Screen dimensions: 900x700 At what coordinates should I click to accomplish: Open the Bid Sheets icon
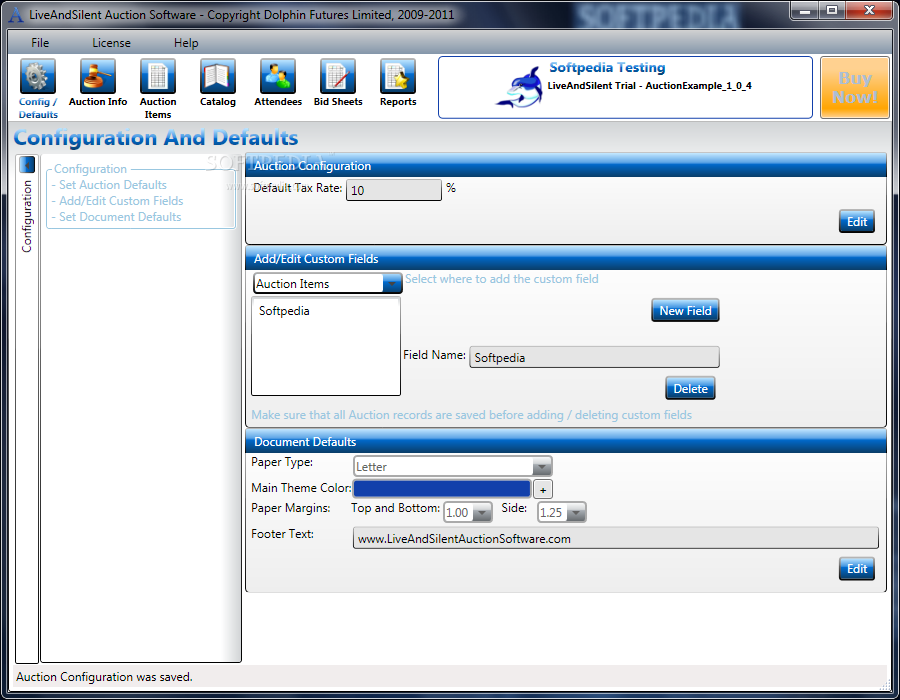coord(338,76)
